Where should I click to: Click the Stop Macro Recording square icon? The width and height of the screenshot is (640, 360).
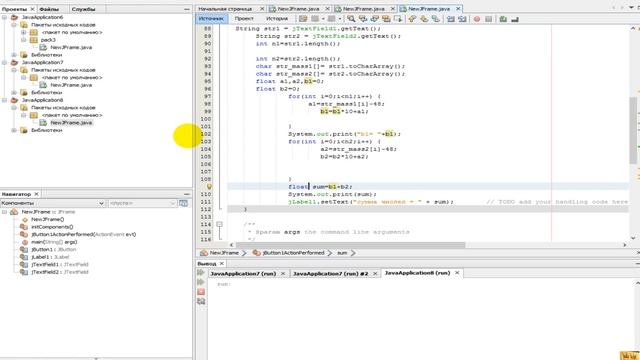pos(488,19)
